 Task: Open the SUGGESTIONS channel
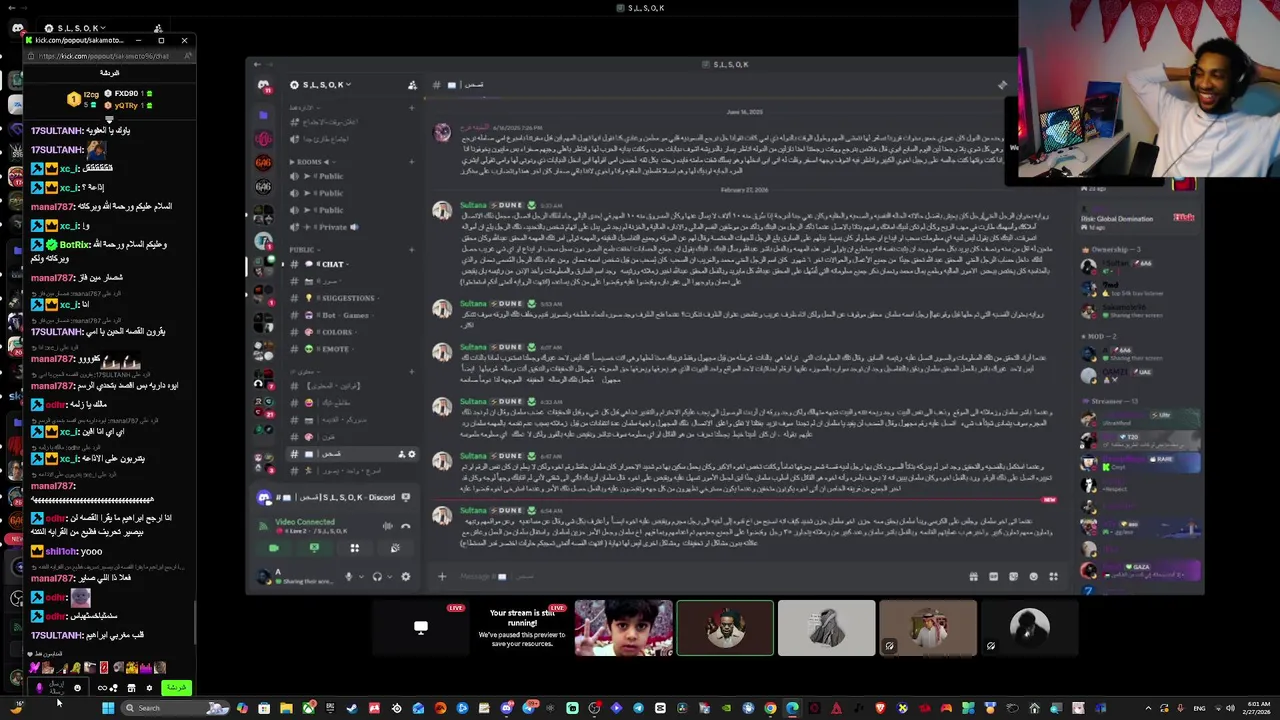[347, 298]
